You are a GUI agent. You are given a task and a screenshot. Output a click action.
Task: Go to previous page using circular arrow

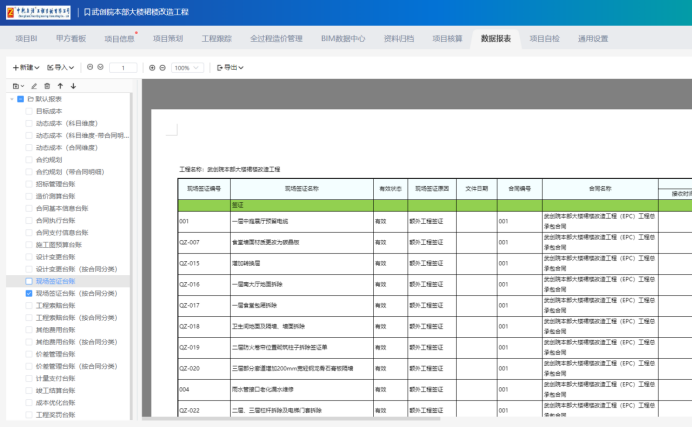point(89,68)
